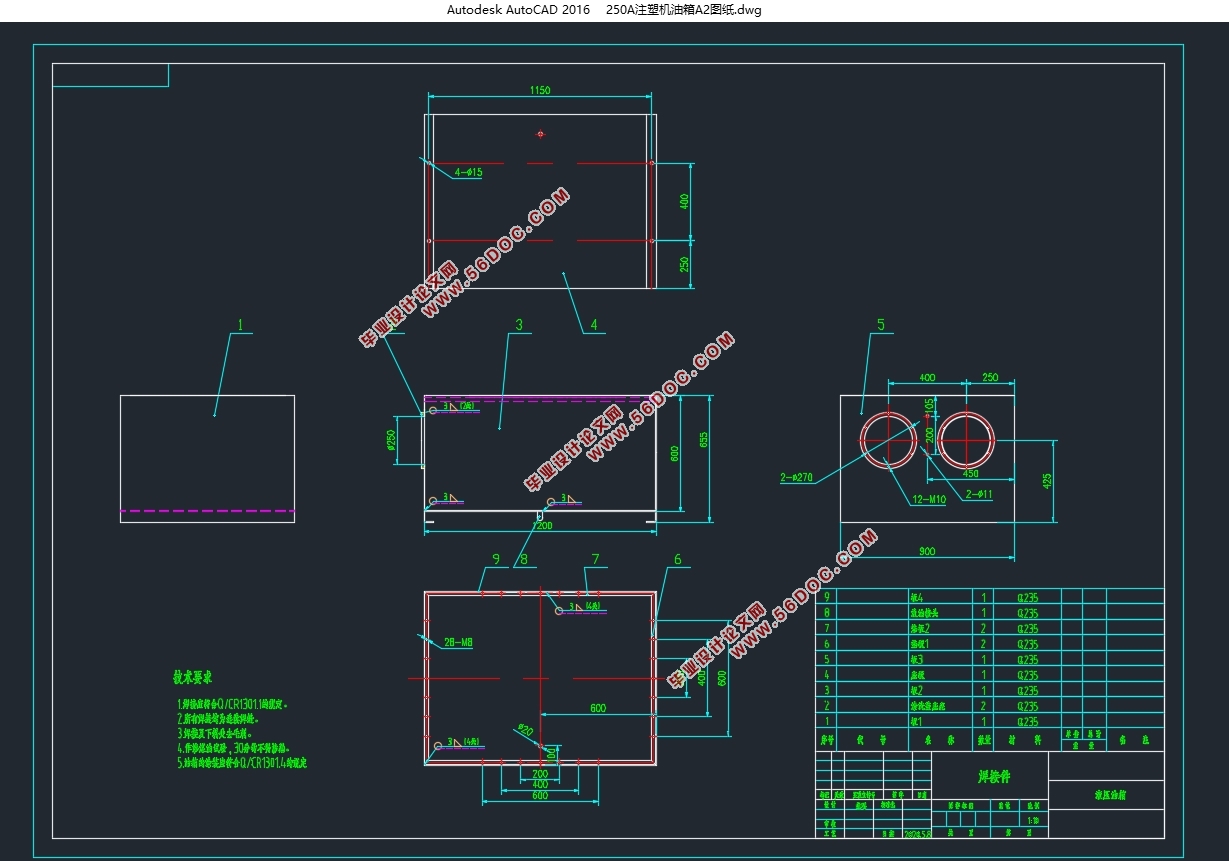Click quantity 2 cell in parts row 7
This screenshot has height=861, width=1229.
coord(983,629)
